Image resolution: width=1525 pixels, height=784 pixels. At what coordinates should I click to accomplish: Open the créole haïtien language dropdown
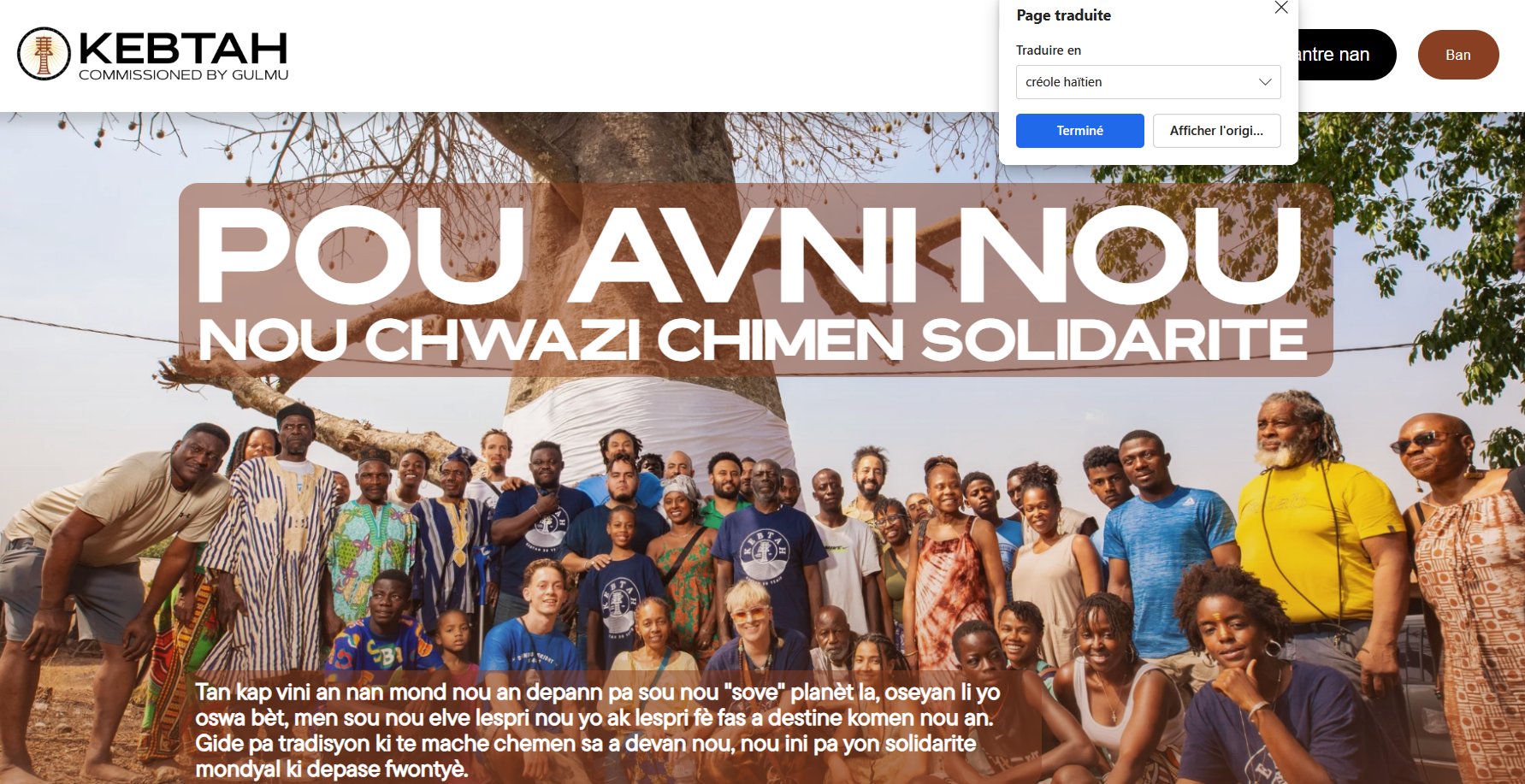(x=1148, y=82)
